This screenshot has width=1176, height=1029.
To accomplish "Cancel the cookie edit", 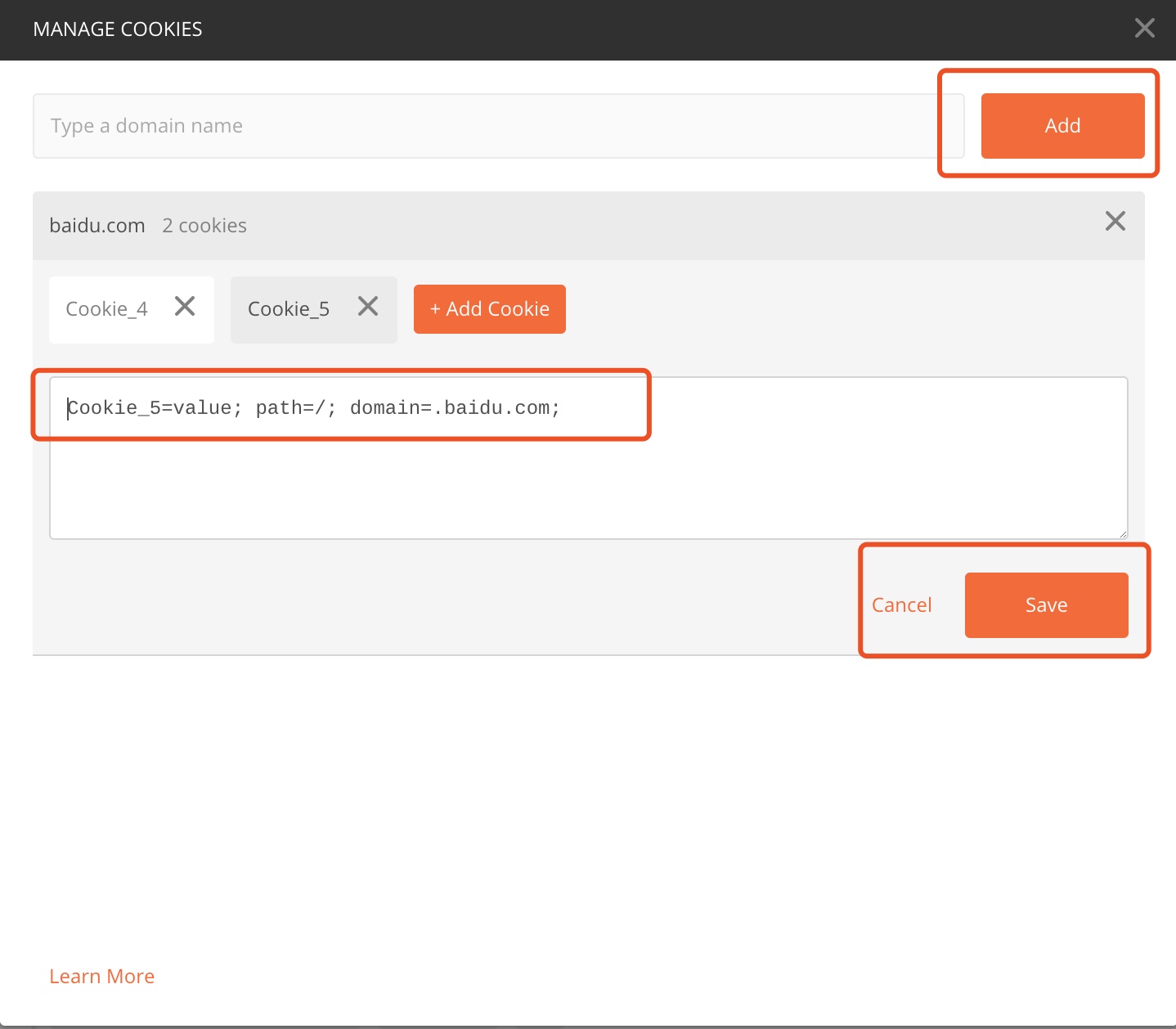I will [901, 605].
